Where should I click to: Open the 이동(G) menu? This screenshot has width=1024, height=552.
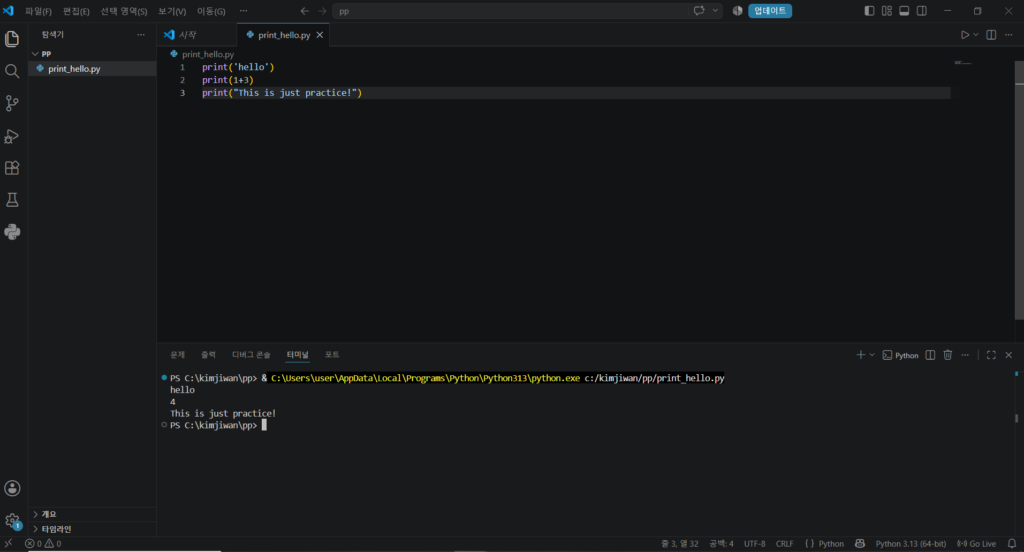pos(212,11)
